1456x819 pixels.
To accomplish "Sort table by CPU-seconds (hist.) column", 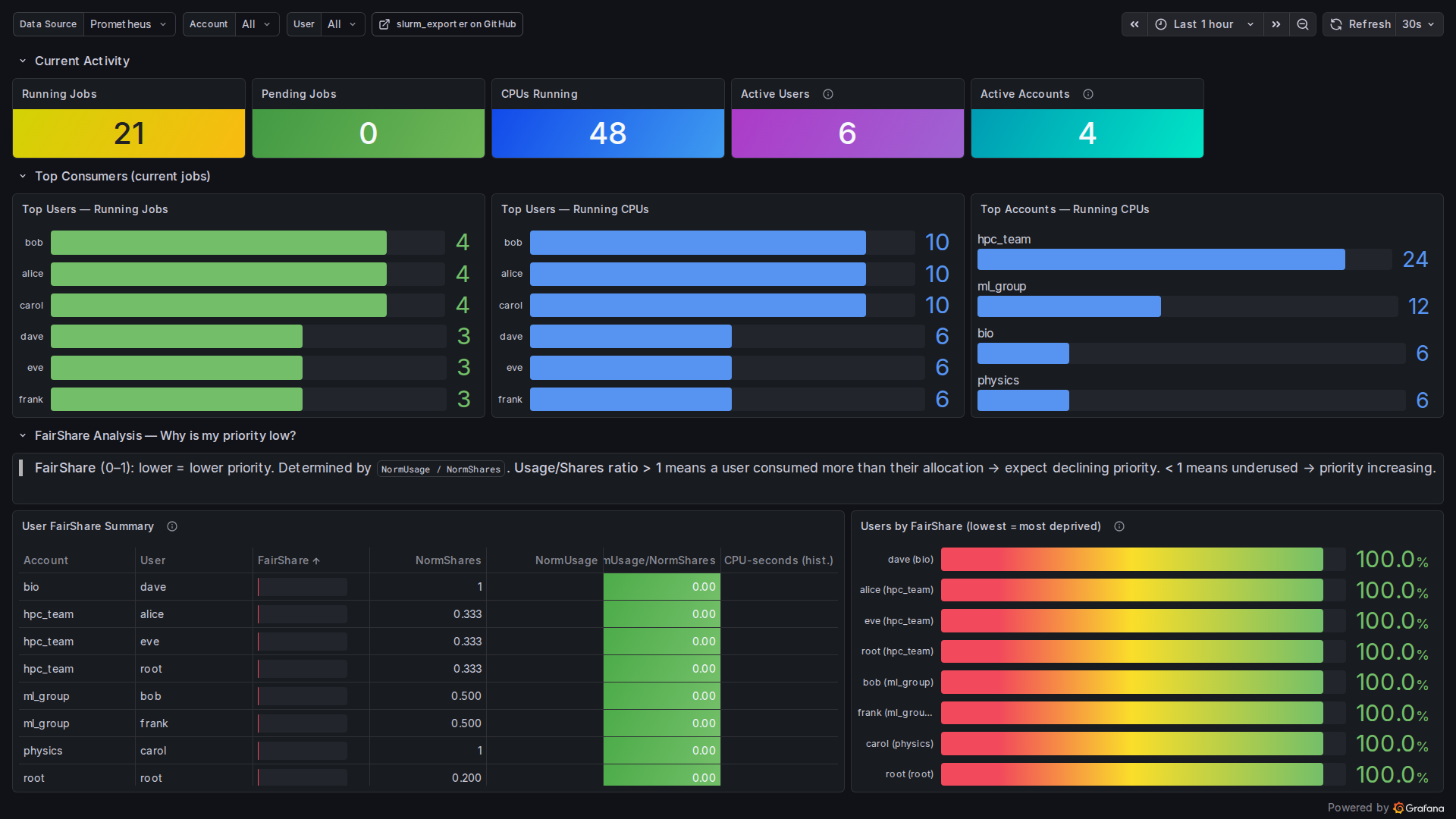I will pos(779,560).
